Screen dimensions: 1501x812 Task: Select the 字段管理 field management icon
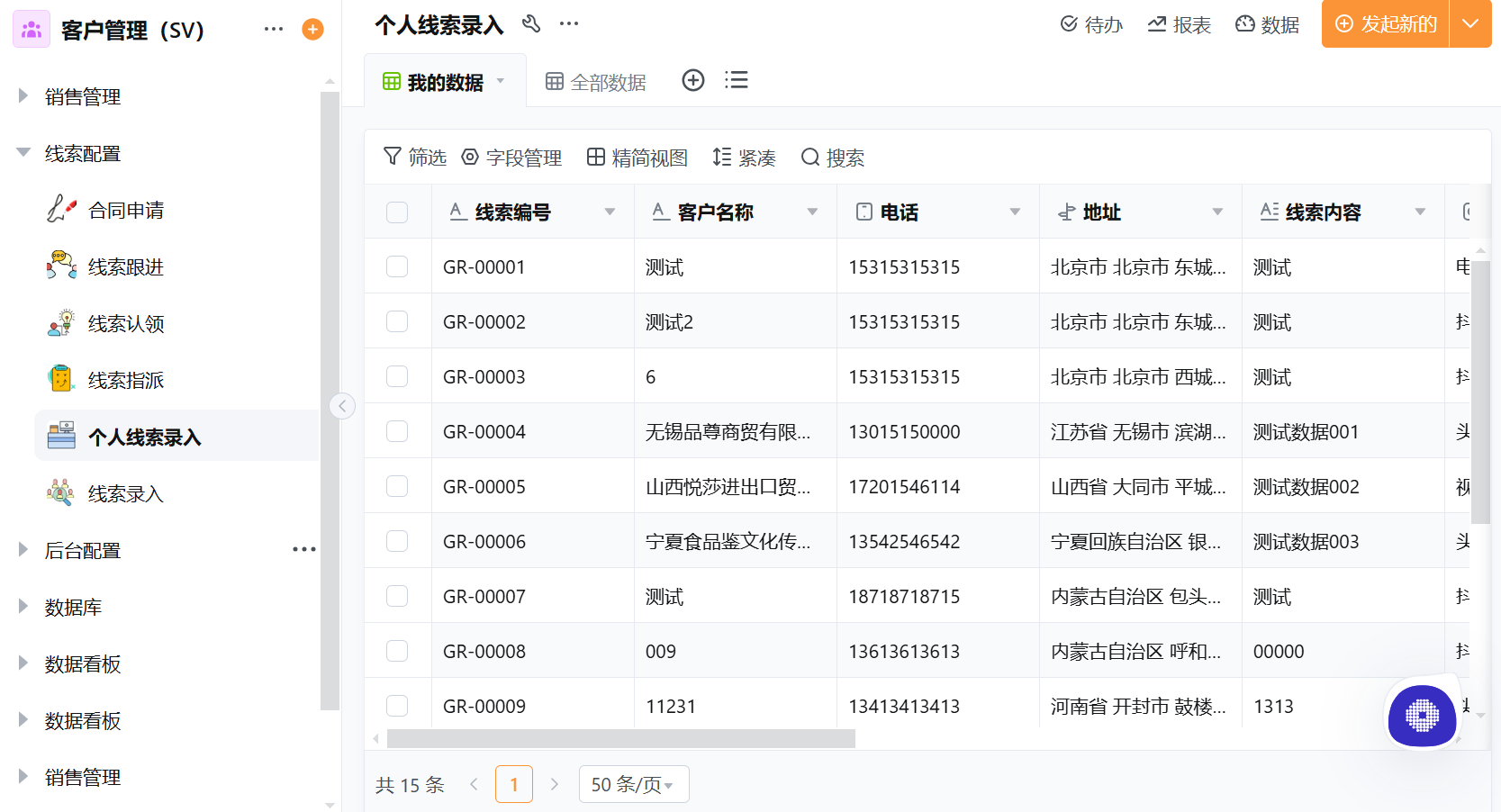(x=511, y=157)
